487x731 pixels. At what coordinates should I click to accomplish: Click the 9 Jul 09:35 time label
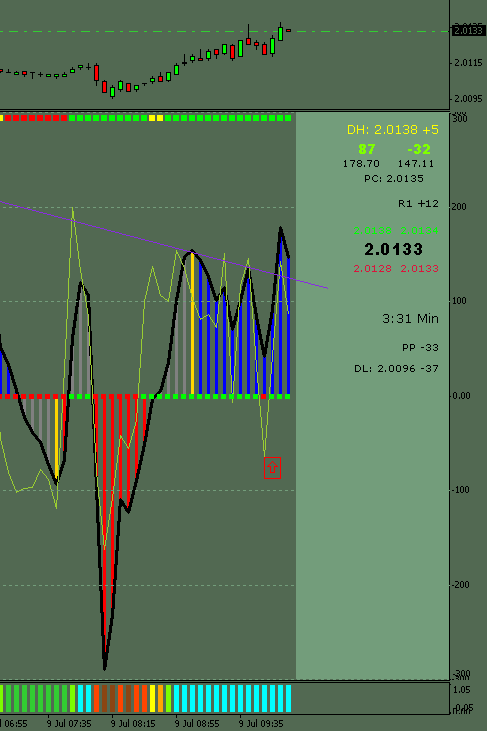tap(261, 724)
